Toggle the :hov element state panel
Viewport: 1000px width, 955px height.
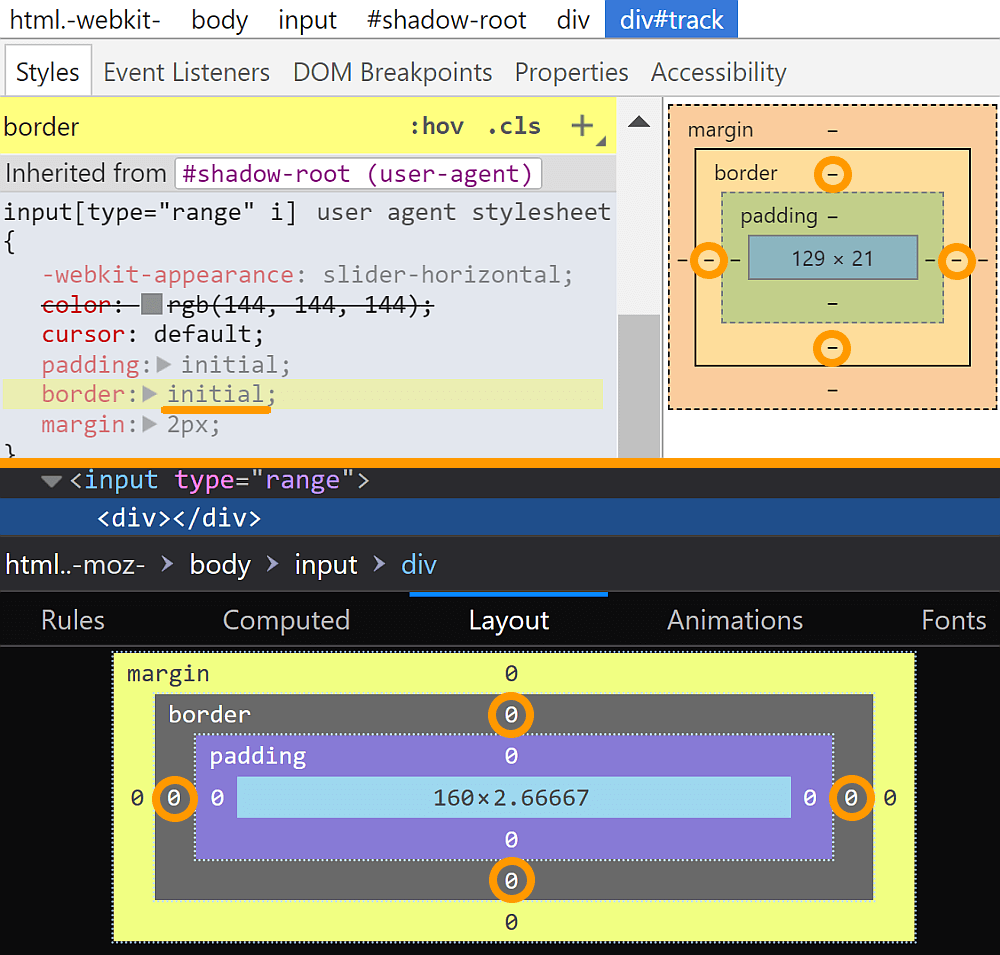(437, 127)
